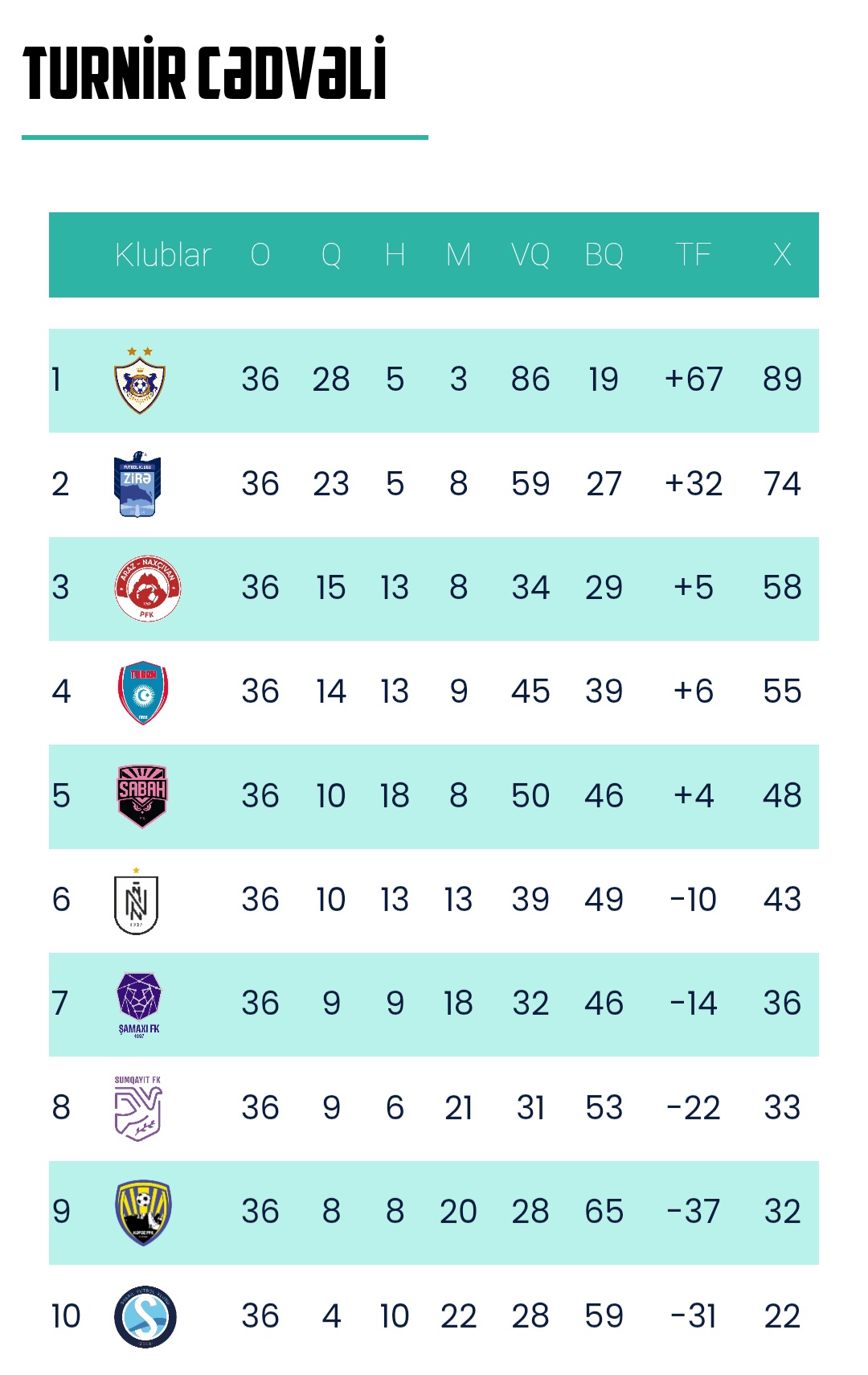Click the purple Şamaxı FK lion logo

point(139,1004)
